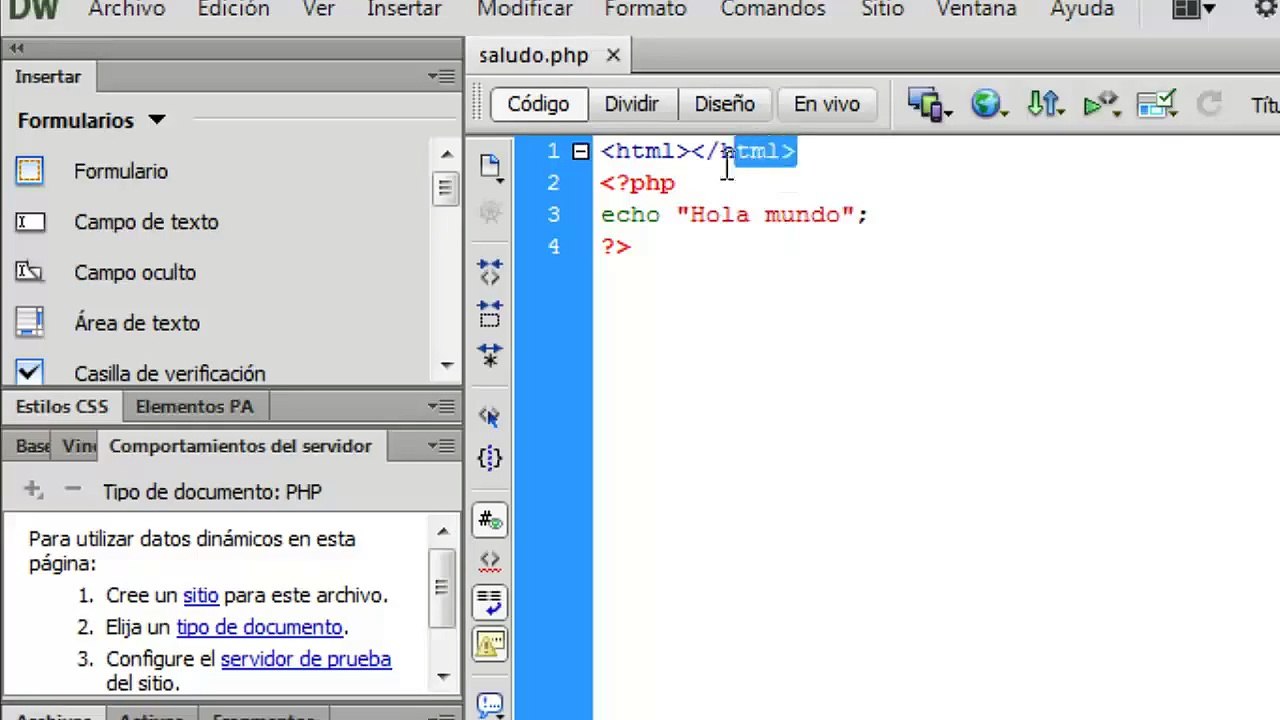Click the Collapse Selection icon
Viewport: 1280px width, 720px height.
[x=489, y=314]
